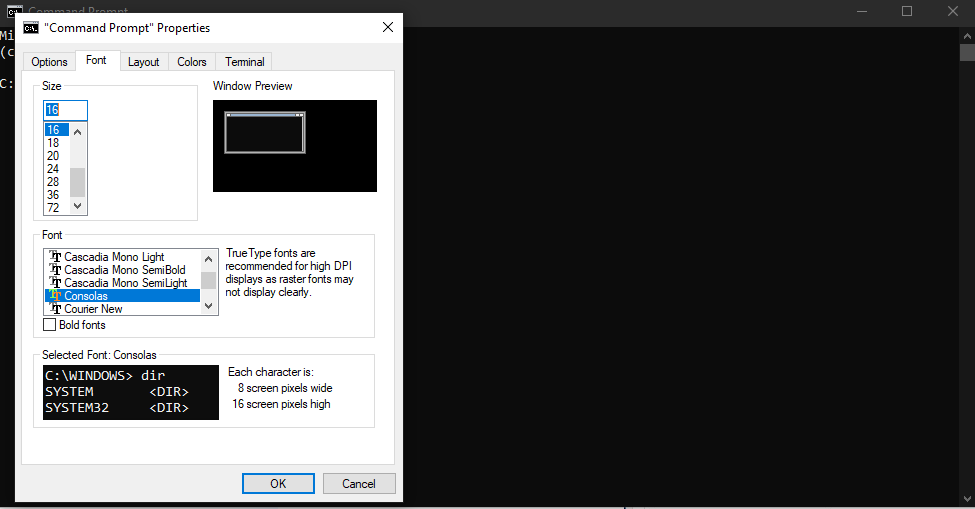Click the font list scrollbar thumb
The width and height of the screenshot is (975, 509).
tap(209, 280)
